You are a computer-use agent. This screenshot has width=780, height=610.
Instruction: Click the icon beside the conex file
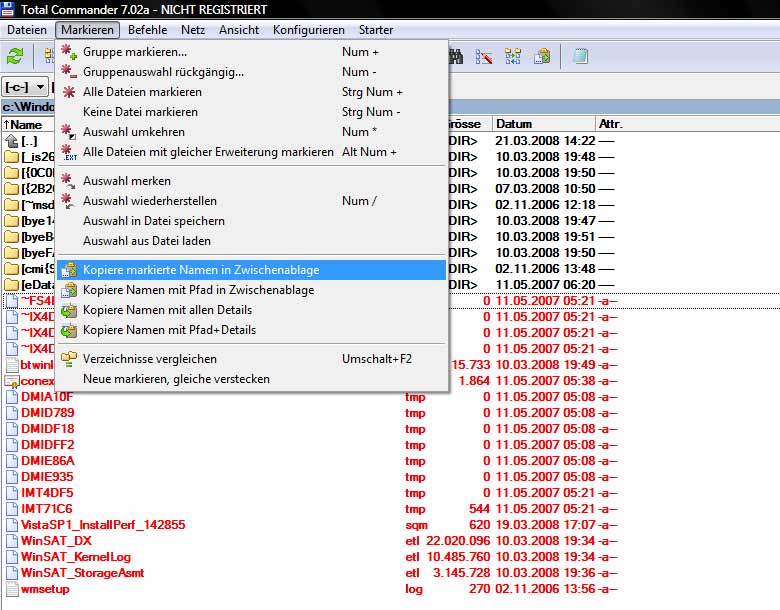[11, 381]
